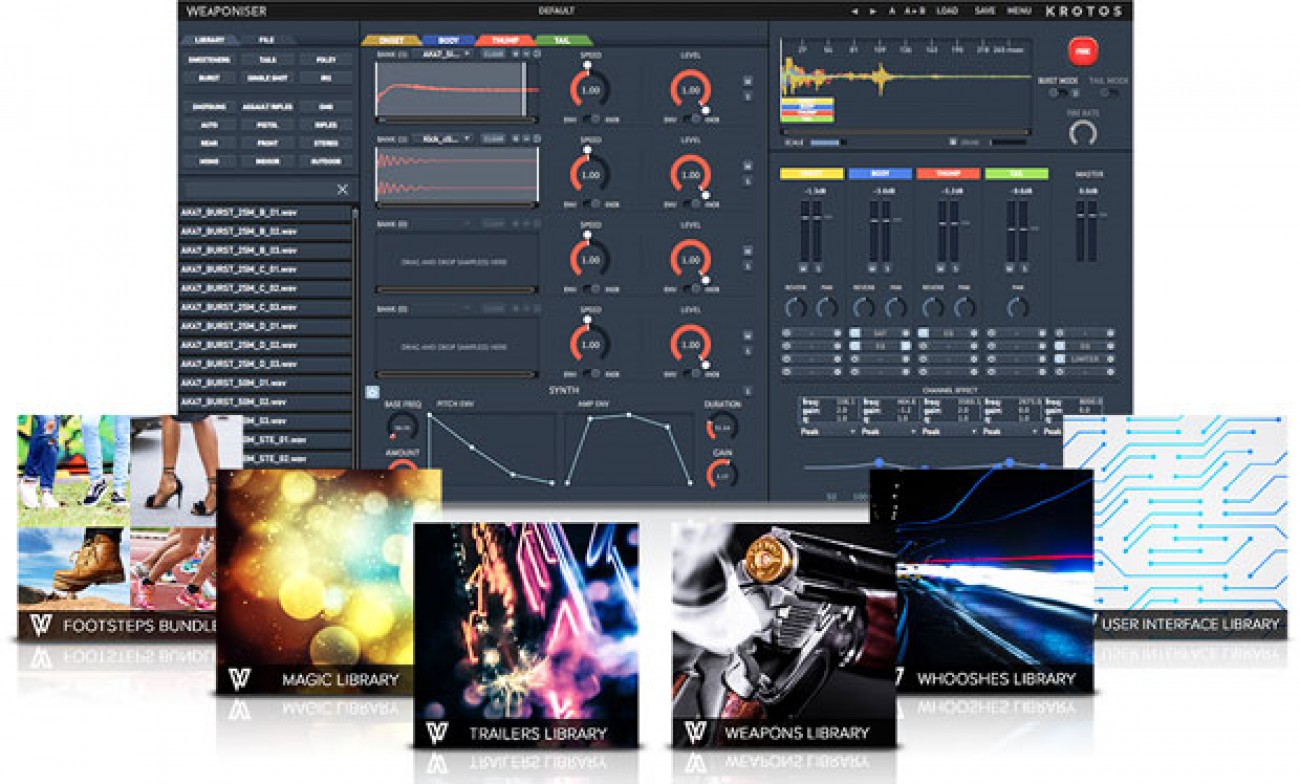Click the first bank's Speed knob
The width and height of the screenshot is (1300, 784).
tap(590, 90)
